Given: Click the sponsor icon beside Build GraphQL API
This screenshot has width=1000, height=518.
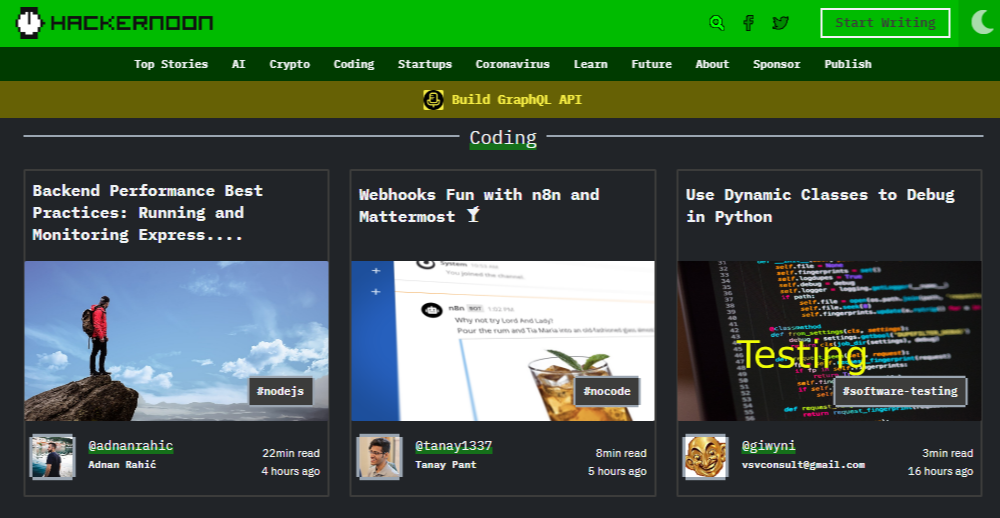Looking at the screenshot, I should 434,100.
